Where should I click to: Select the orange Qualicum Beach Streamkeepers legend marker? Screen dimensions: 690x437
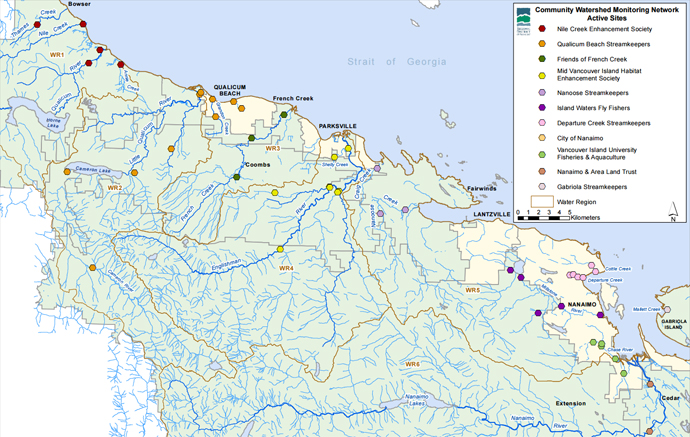click(x=542, y=44)
